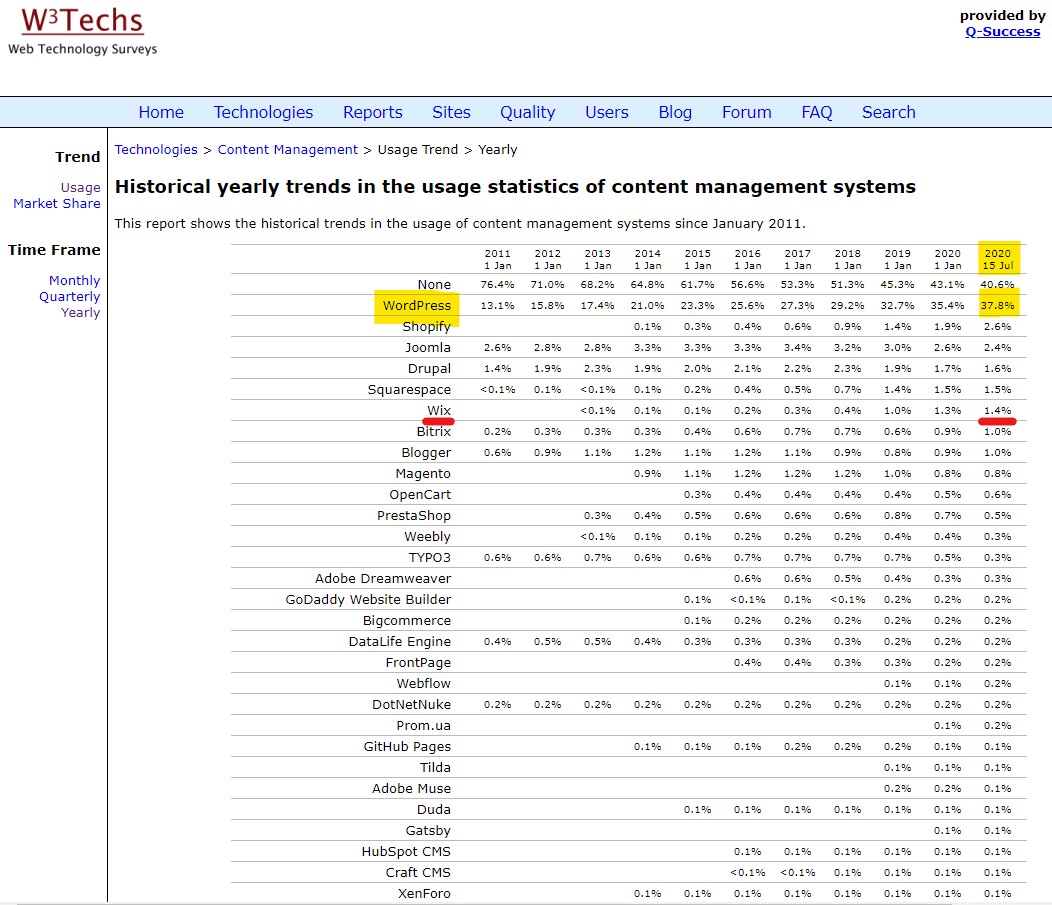
Task: Click the PrestaShop row label
Action: point(414,515)
